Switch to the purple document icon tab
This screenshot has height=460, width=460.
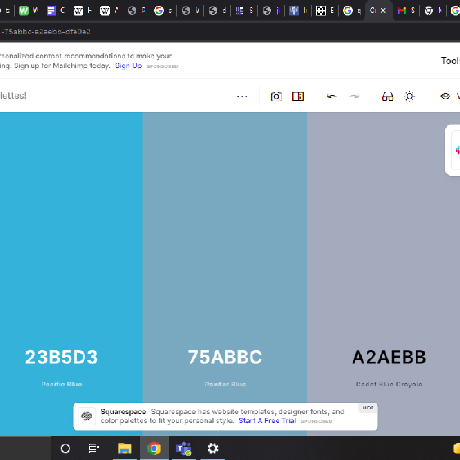point(51,11)
